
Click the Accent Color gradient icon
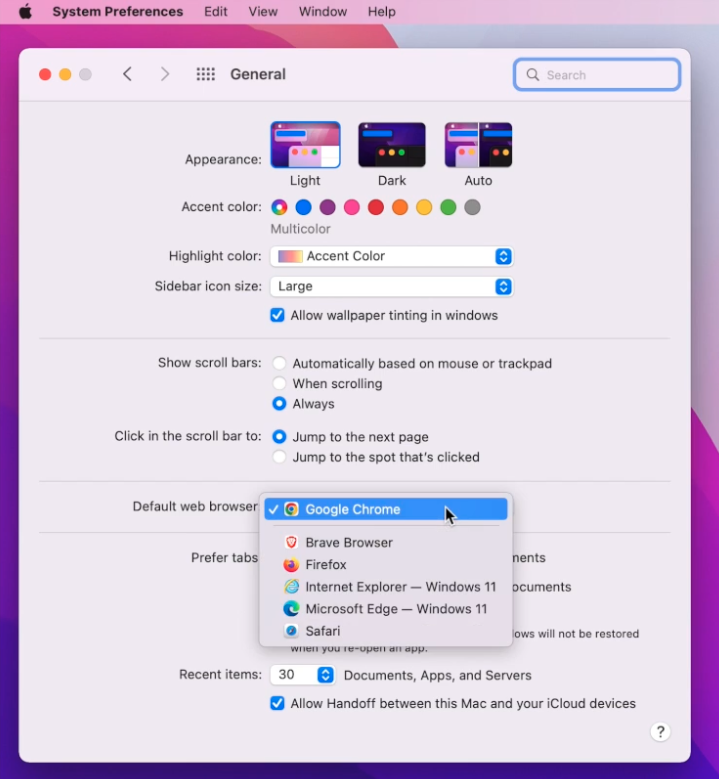click(290, 256)
